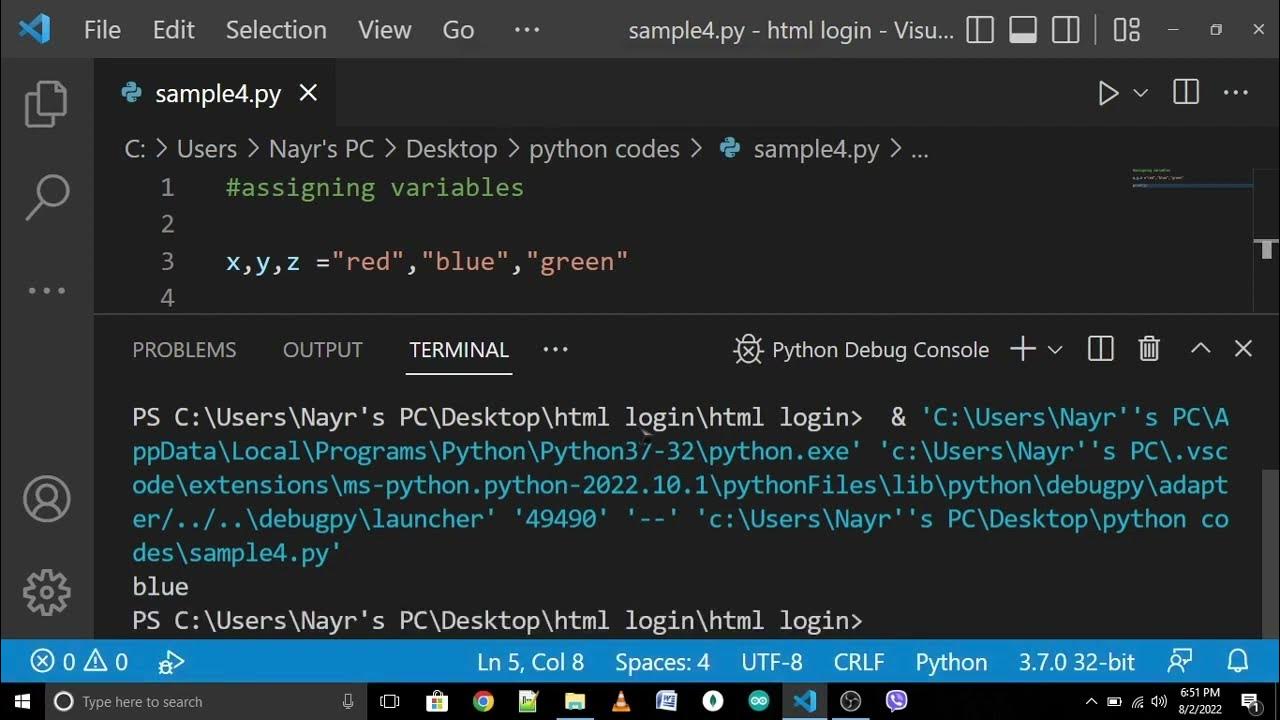This screenshot has height=720, width=1280.
Task: Click the Ln 5, Col 8 cursor position
Action: (530, 662)
